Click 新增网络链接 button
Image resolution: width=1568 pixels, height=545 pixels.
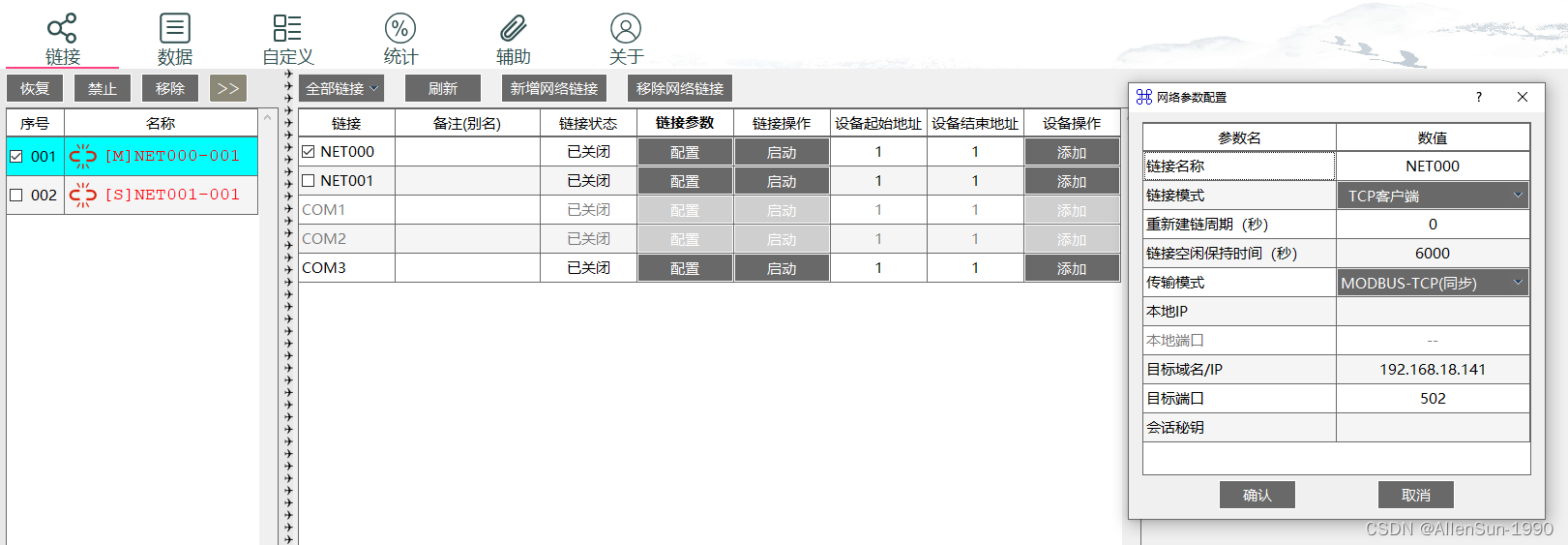coord(554,88)
